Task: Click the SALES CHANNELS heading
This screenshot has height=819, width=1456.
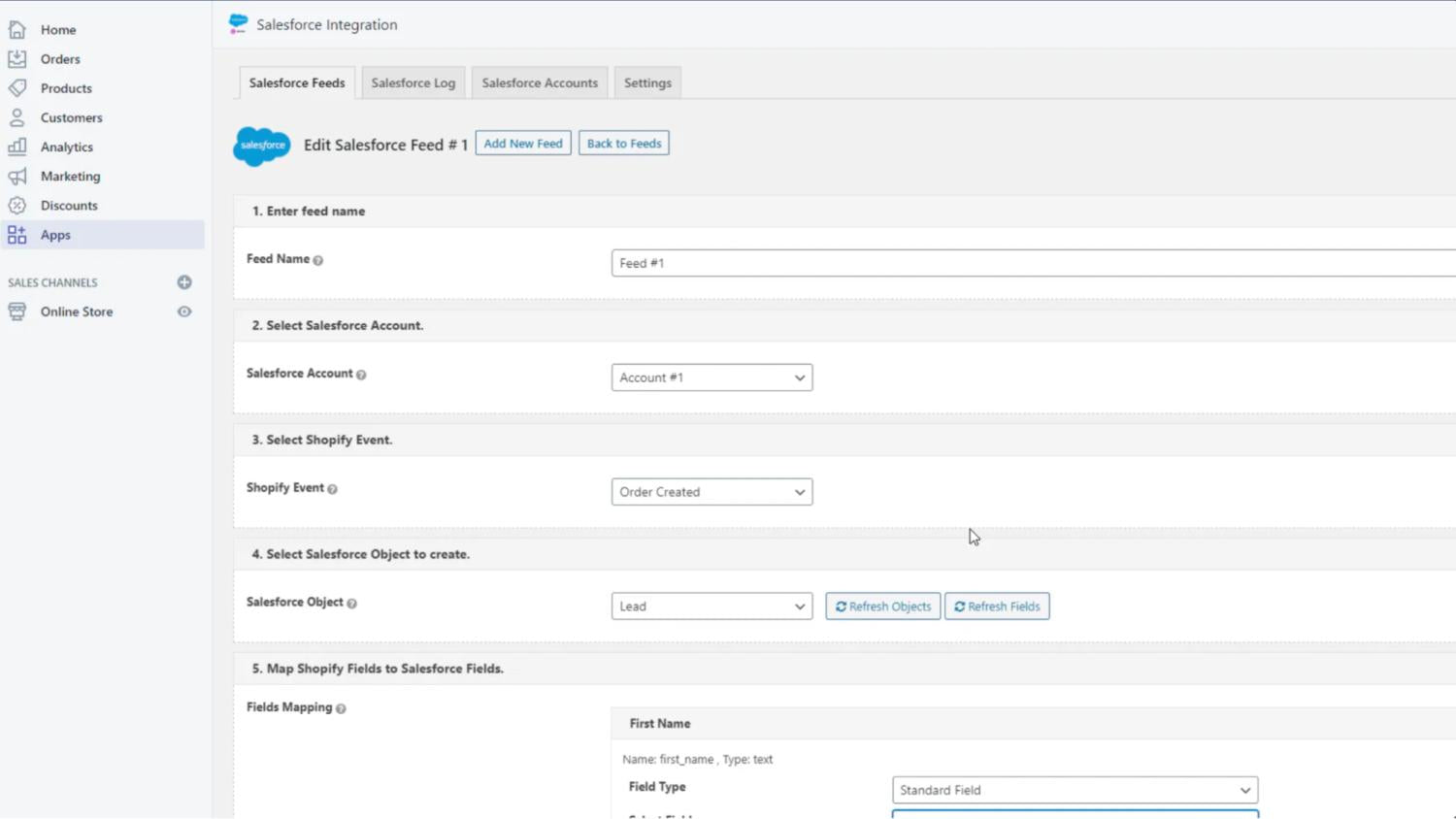Action: (x=52, y=282)
